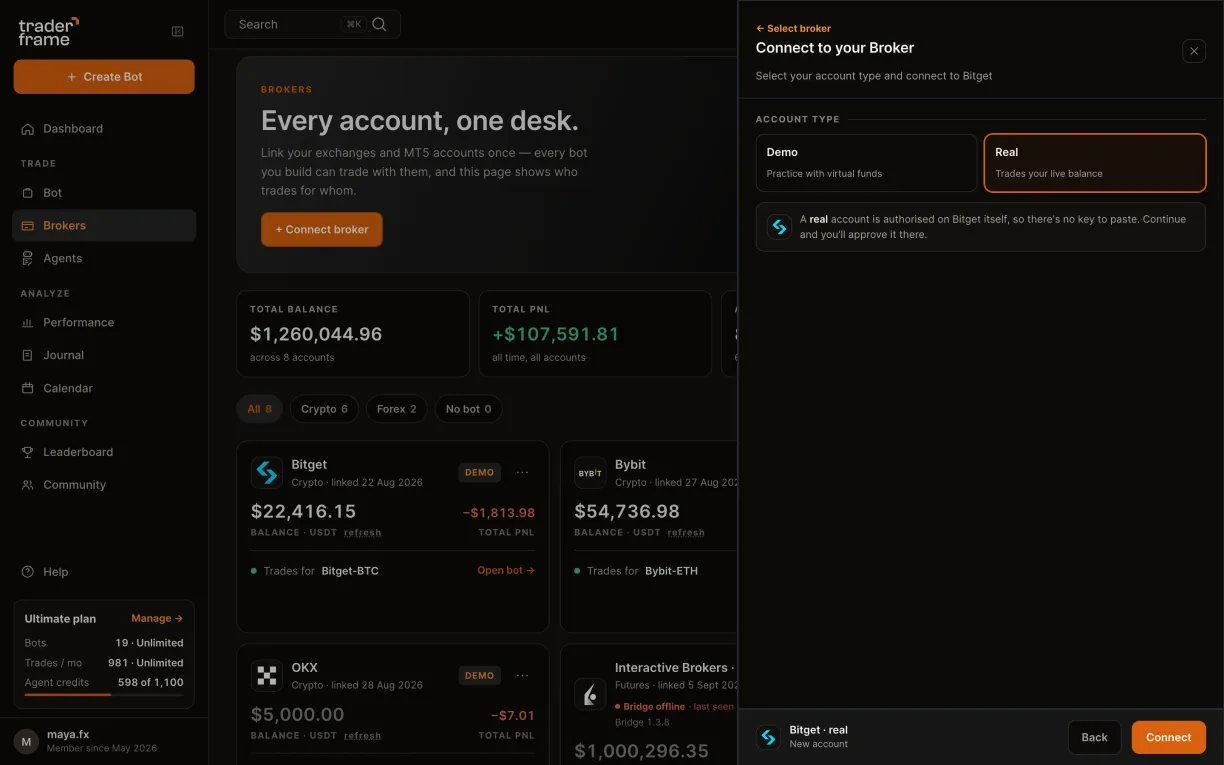
Task: Filter accounts by Forex 2
Action: click(397, 409)
